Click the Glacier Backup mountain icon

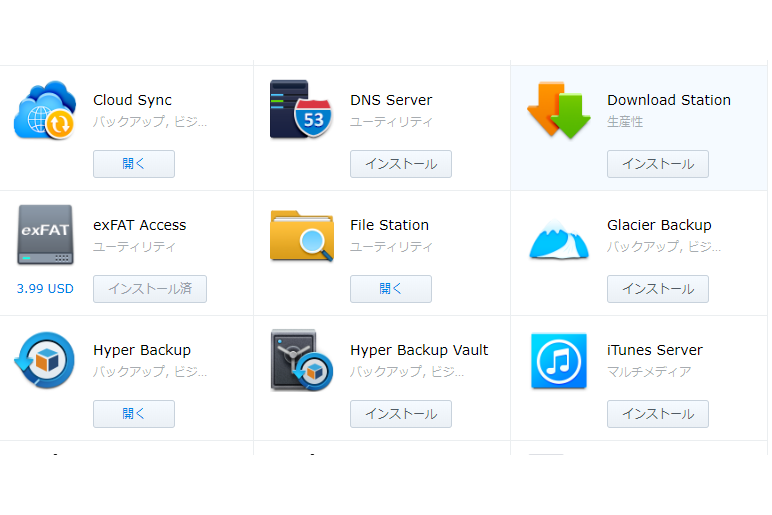click(x=559, y=239)
